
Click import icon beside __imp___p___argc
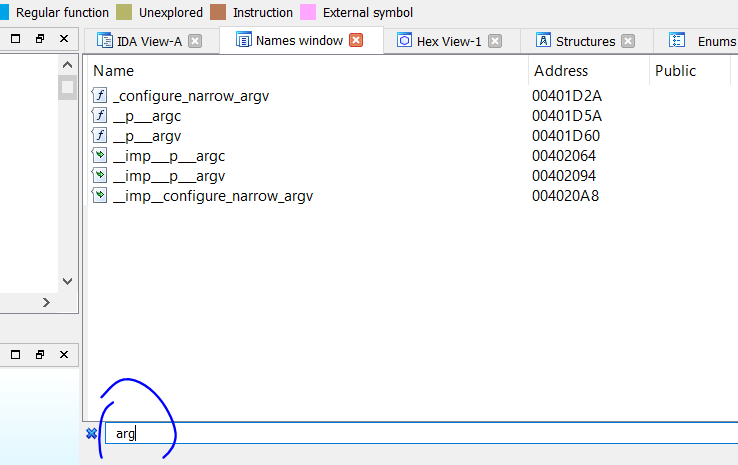[99, 156]
